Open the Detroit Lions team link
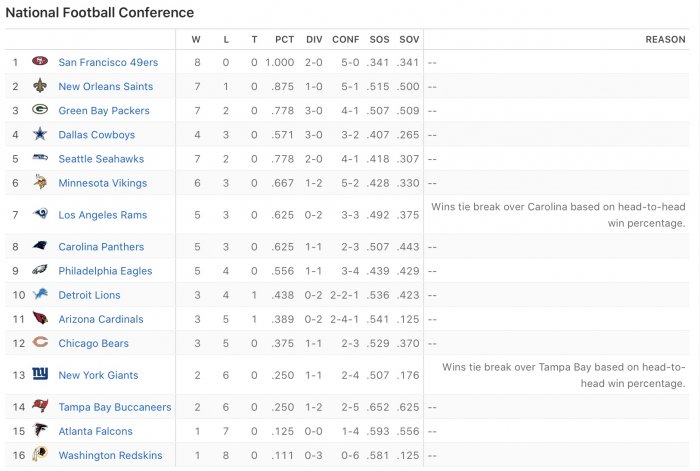The width and height of the screenshot is (700, 471). (x=89, y=295)
